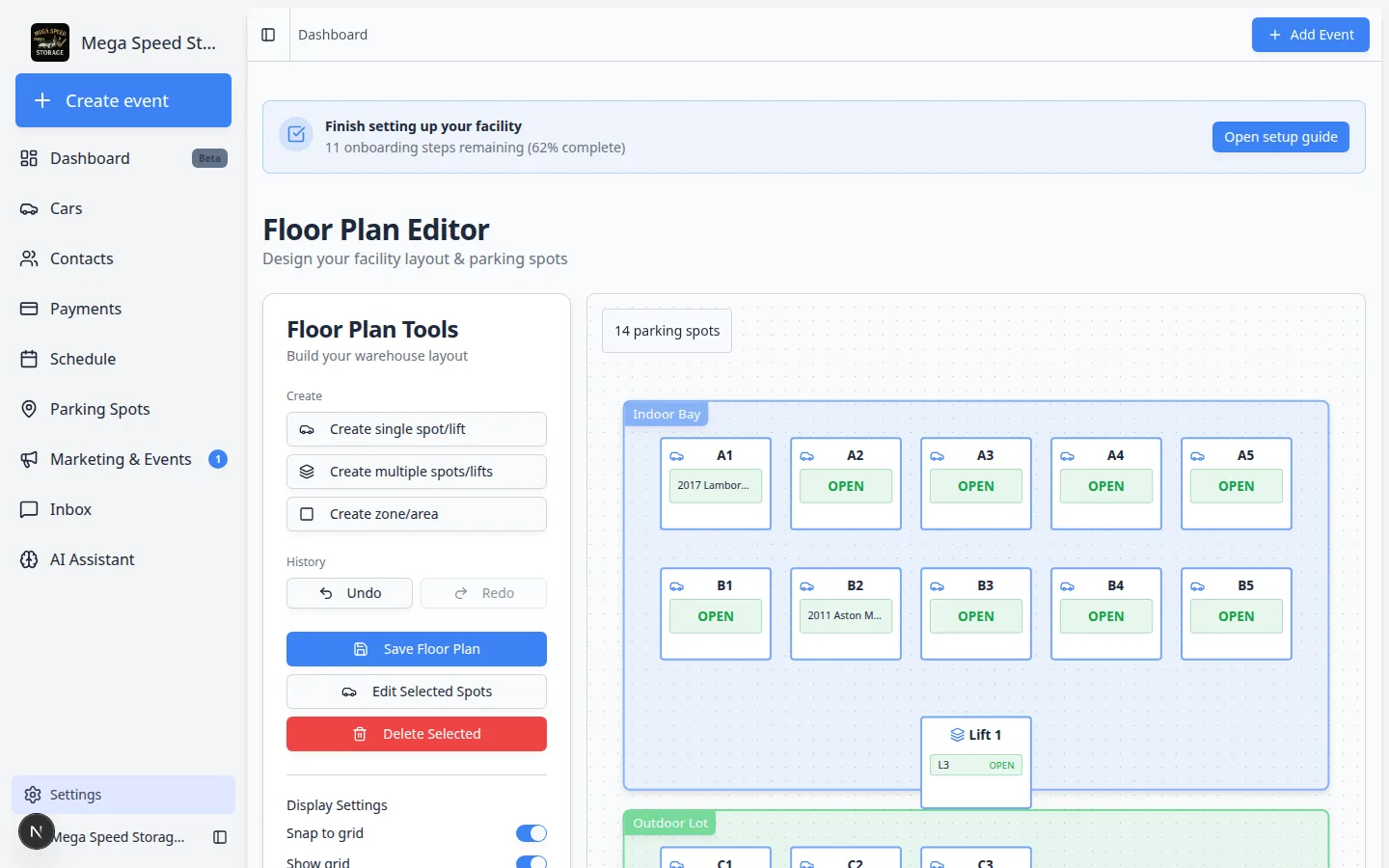Open Marketing & Events
This screenshot has width=1389, height=868.
[123, 459]
